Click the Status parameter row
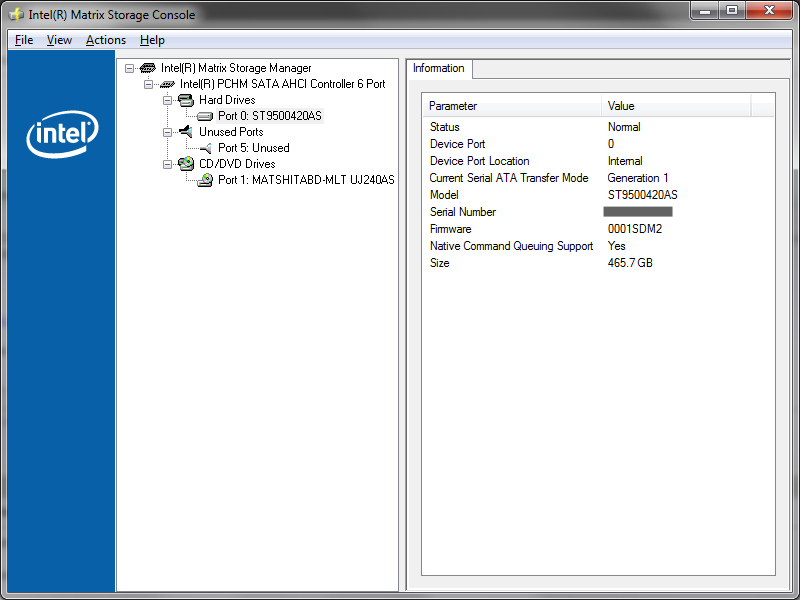Image resolution: width=800 pixels, height=600 pixels. 598,127
